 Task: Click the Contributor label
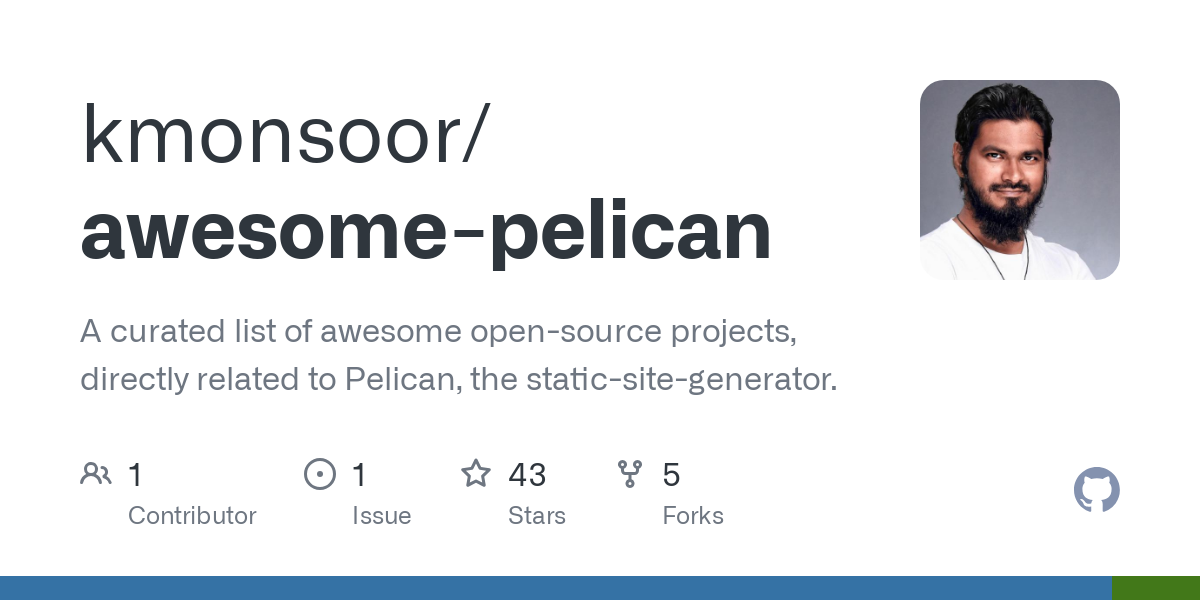[x=192, y=516]
